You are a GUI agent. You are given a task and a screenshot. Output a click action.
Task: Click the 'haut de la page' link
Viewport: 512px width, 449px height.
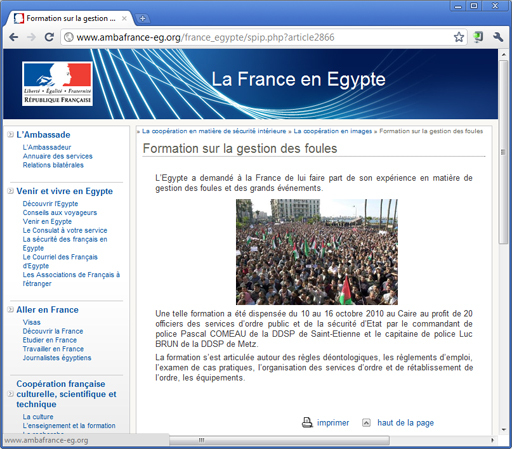405,423
